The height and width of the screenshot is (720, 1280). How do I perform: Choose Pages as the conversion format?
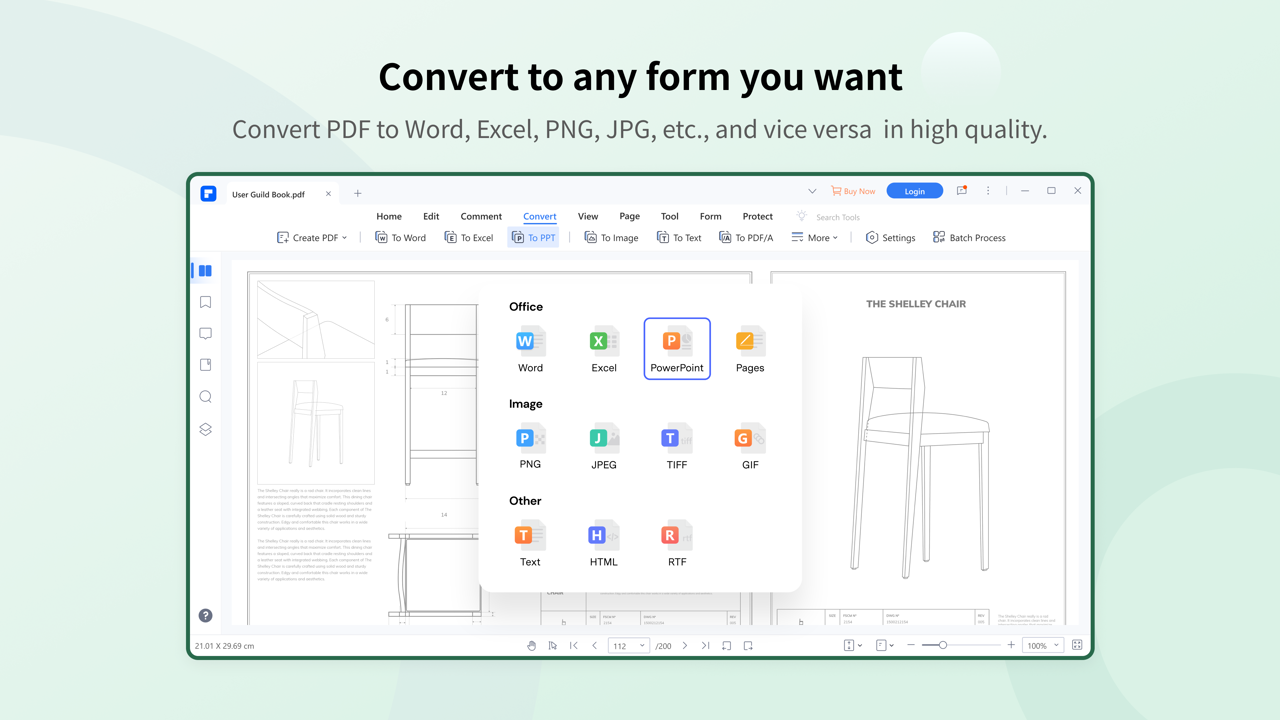click(750, 349)
